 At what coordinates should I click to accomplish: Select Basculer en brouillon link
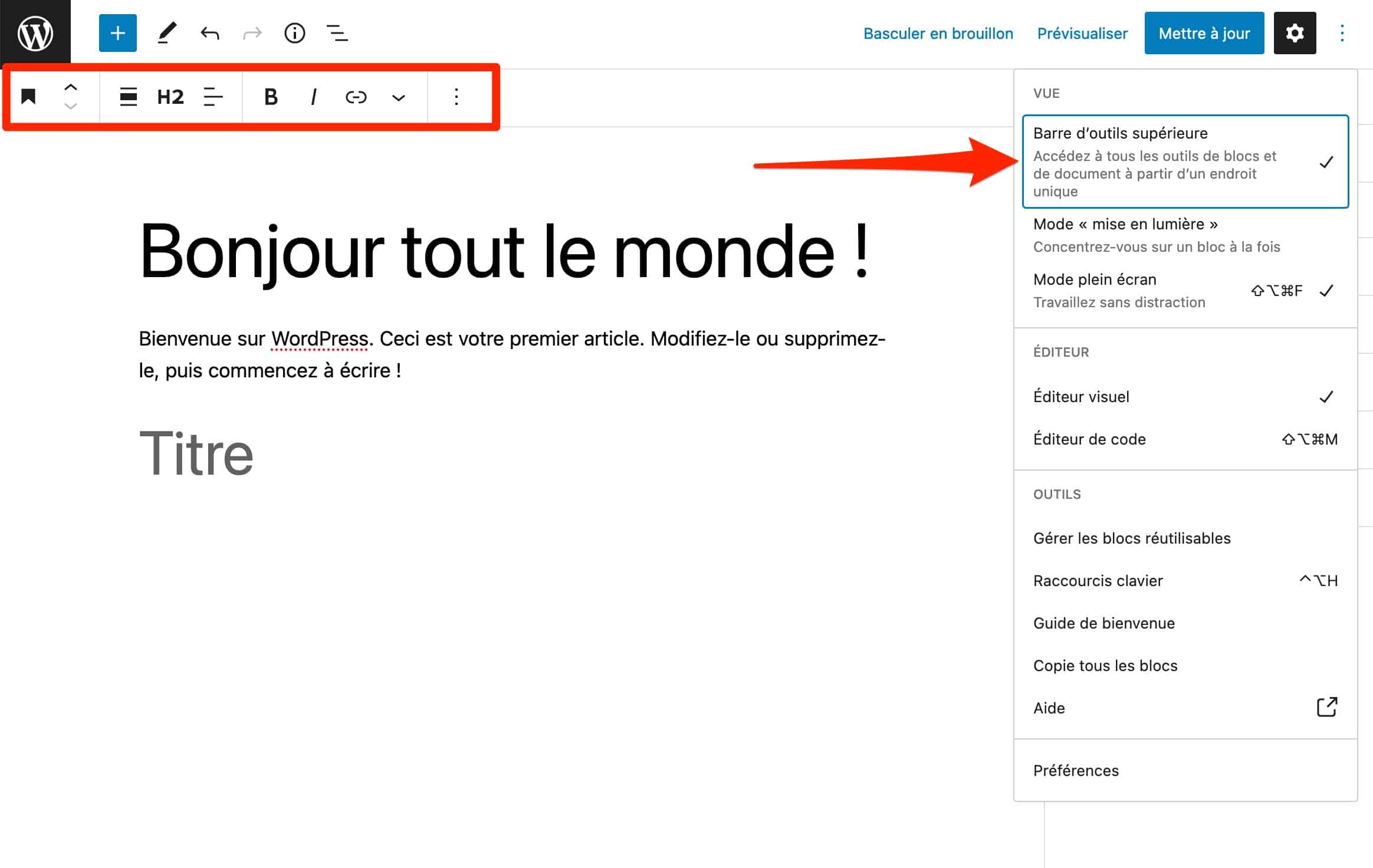point(938,33)
